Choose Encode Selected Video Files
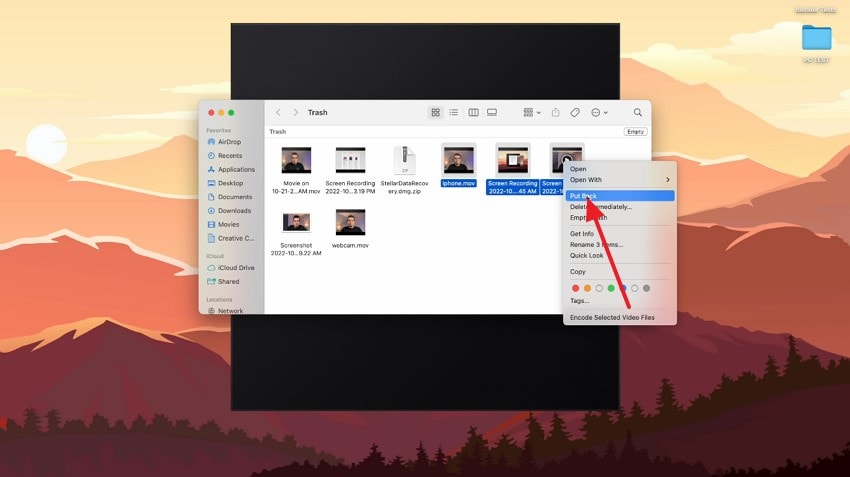 click(x=620, y=318)
